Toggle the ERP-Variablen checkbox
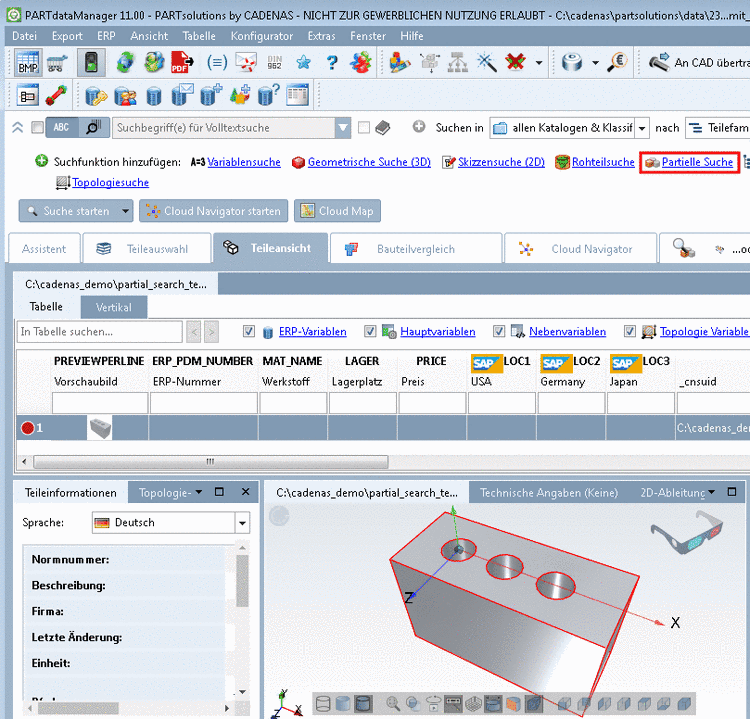Image resolution: width=750 pixels, height=719 pixels. 249,332
